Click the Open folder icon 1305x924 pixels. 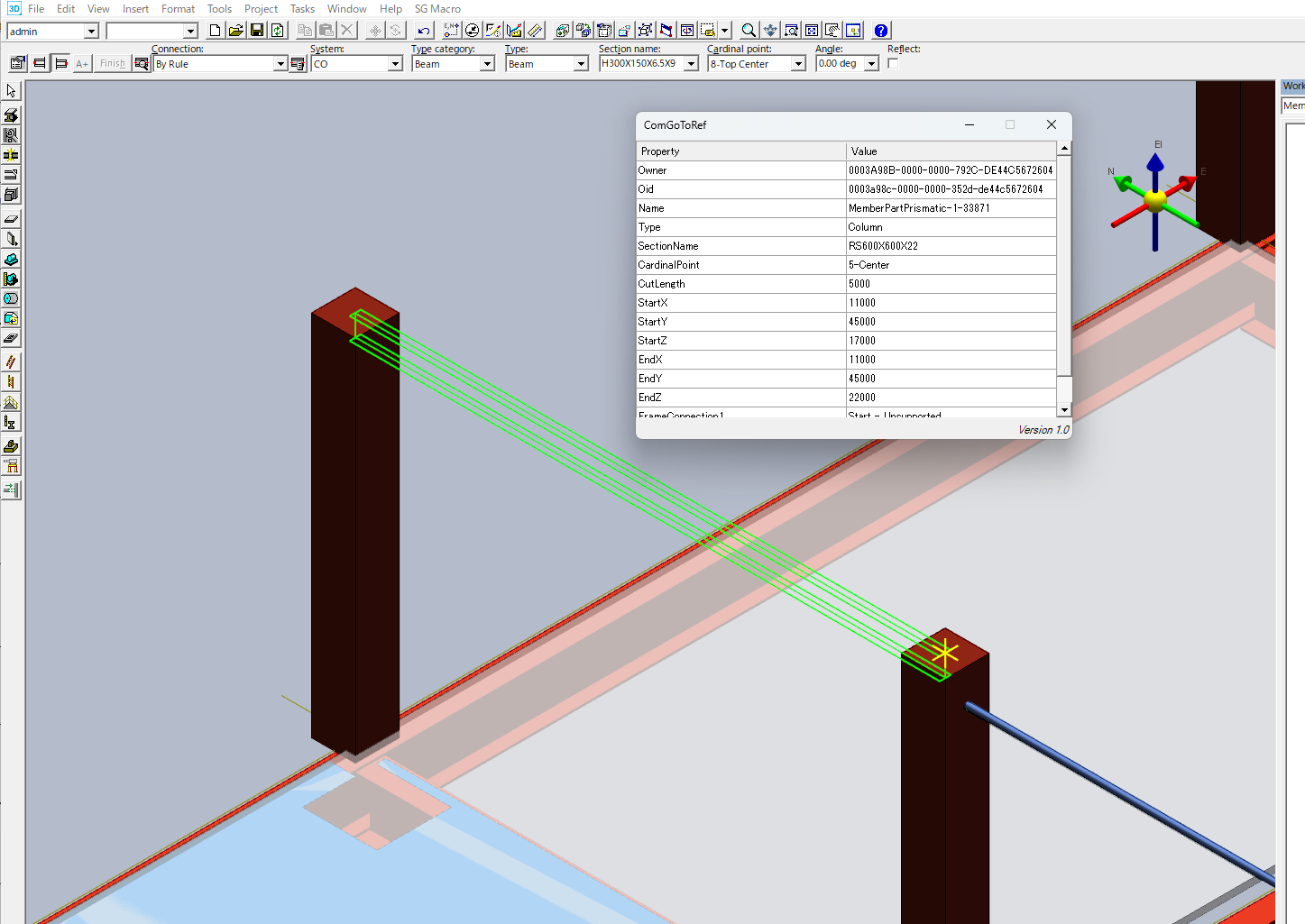coord(235,31)
